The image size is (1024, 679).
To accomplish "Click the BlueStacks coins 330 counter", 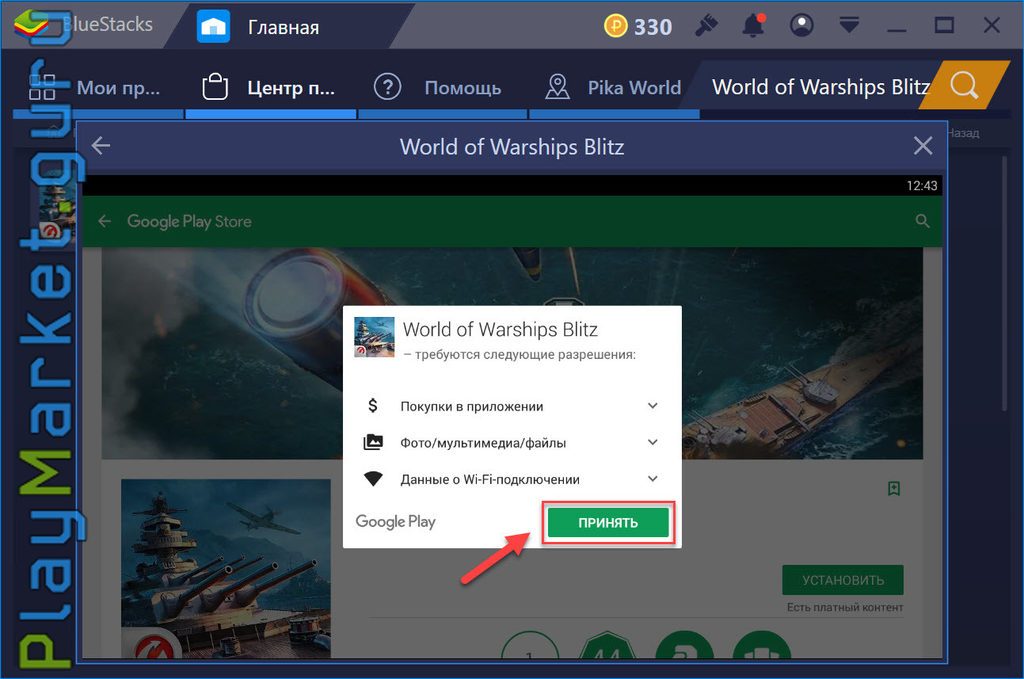I will (x=637, y=27).
